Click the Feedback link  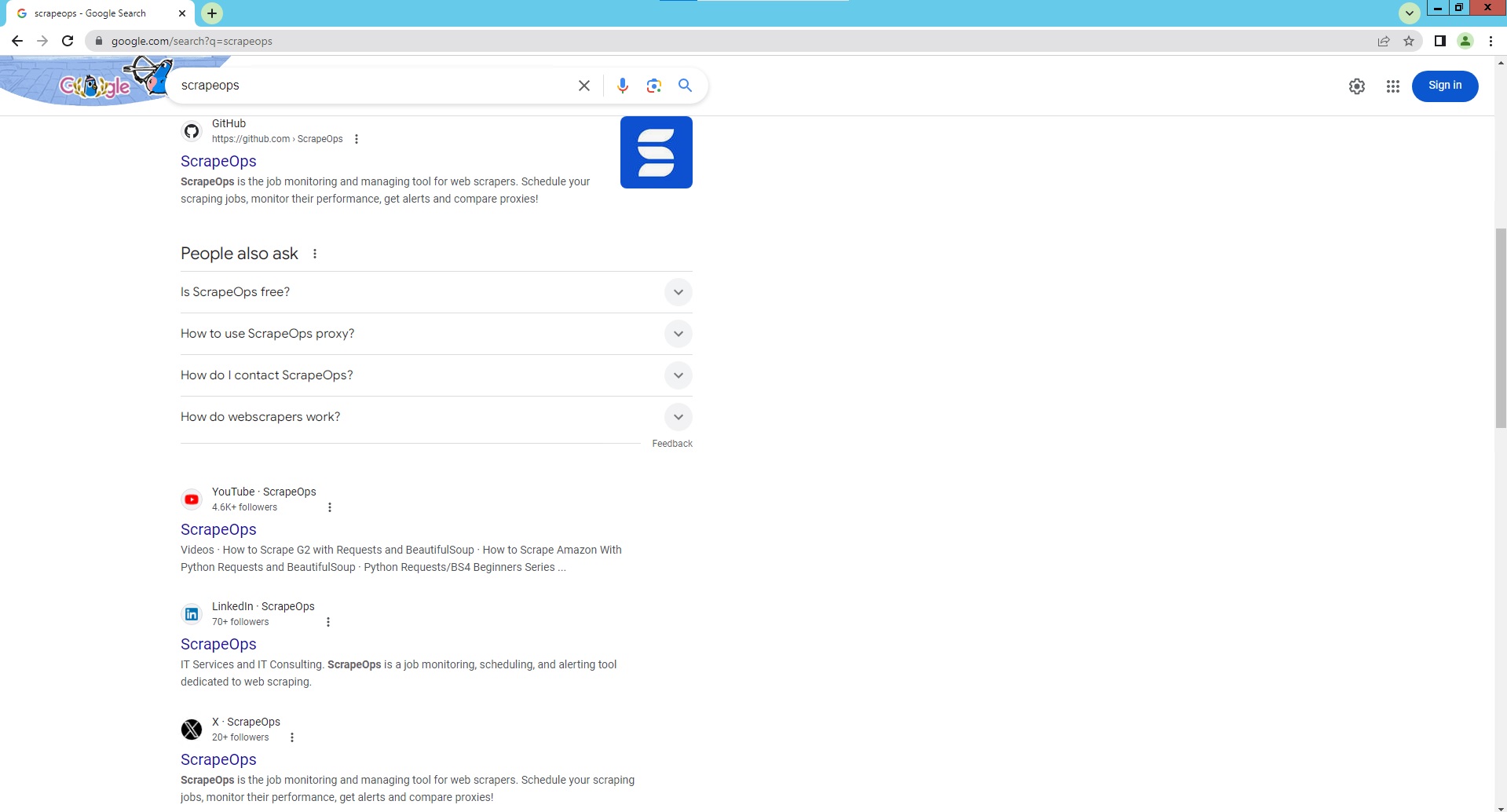click(671, 443)
